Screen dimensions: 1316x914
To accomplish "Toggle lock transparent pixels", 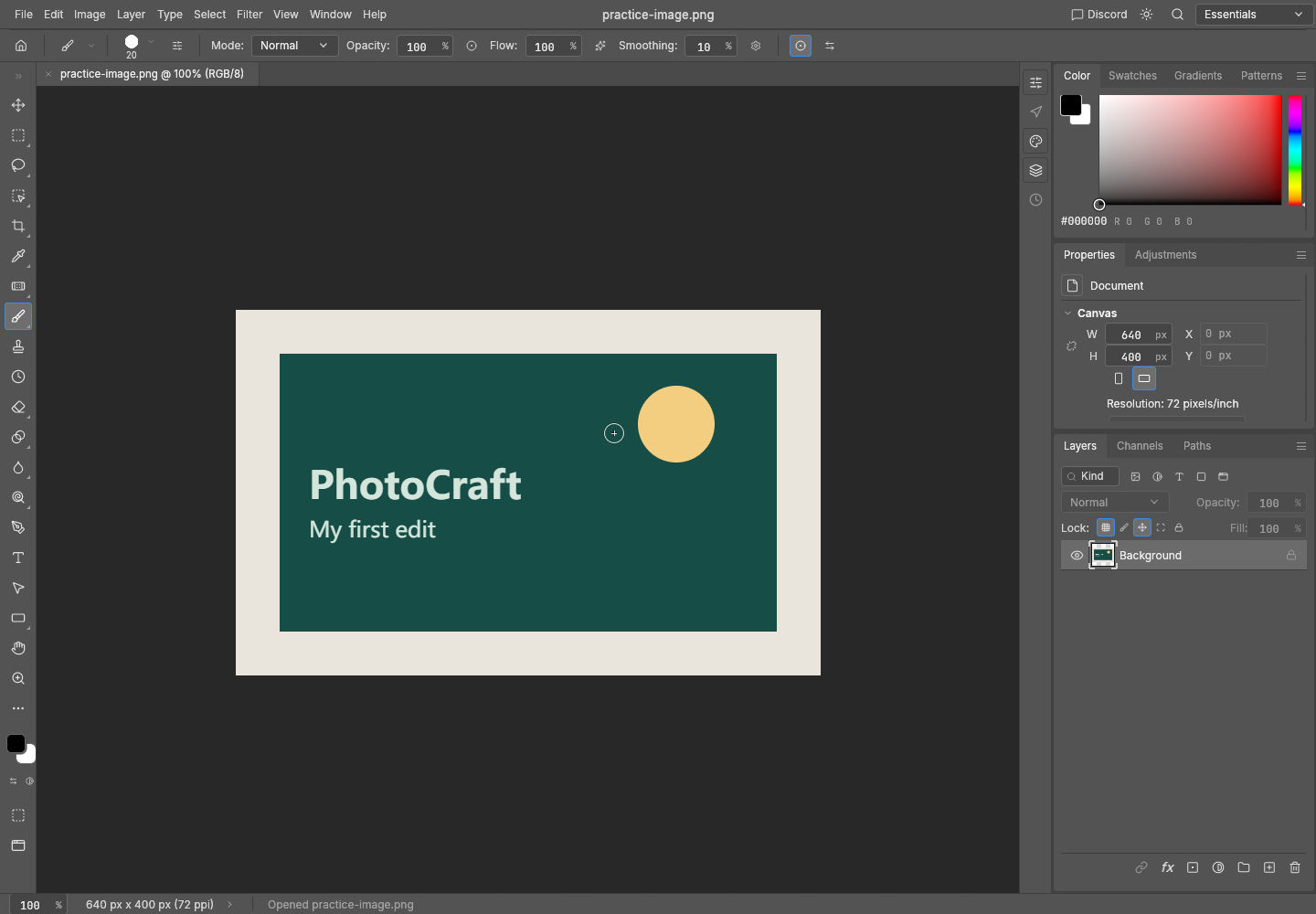I will [x=1106, y=527].
